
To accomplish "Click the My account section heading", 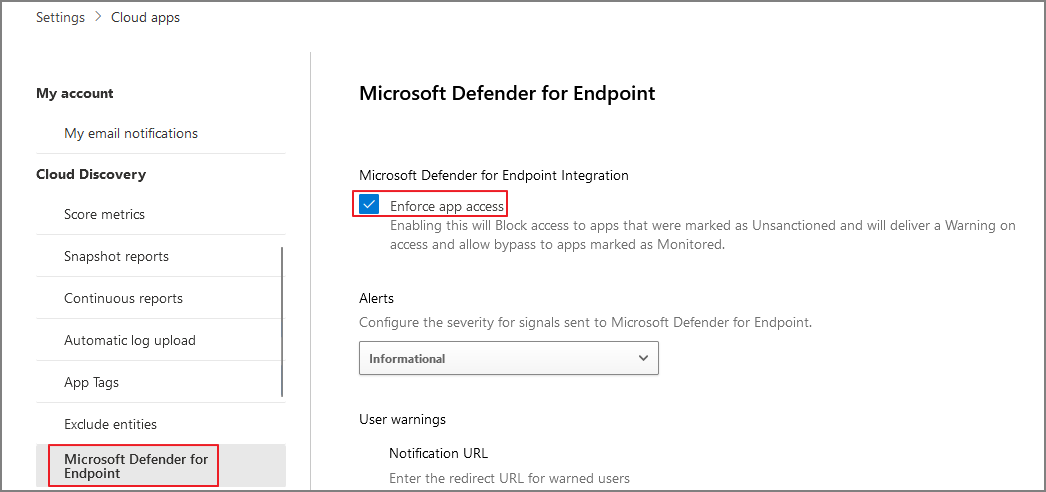I will click(75, 93).
